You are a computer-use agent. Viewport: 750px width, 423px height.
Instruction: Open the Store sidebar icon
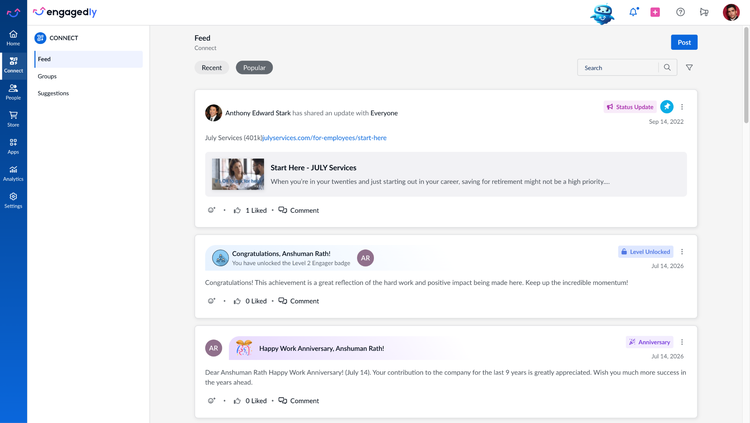point(13,119)
